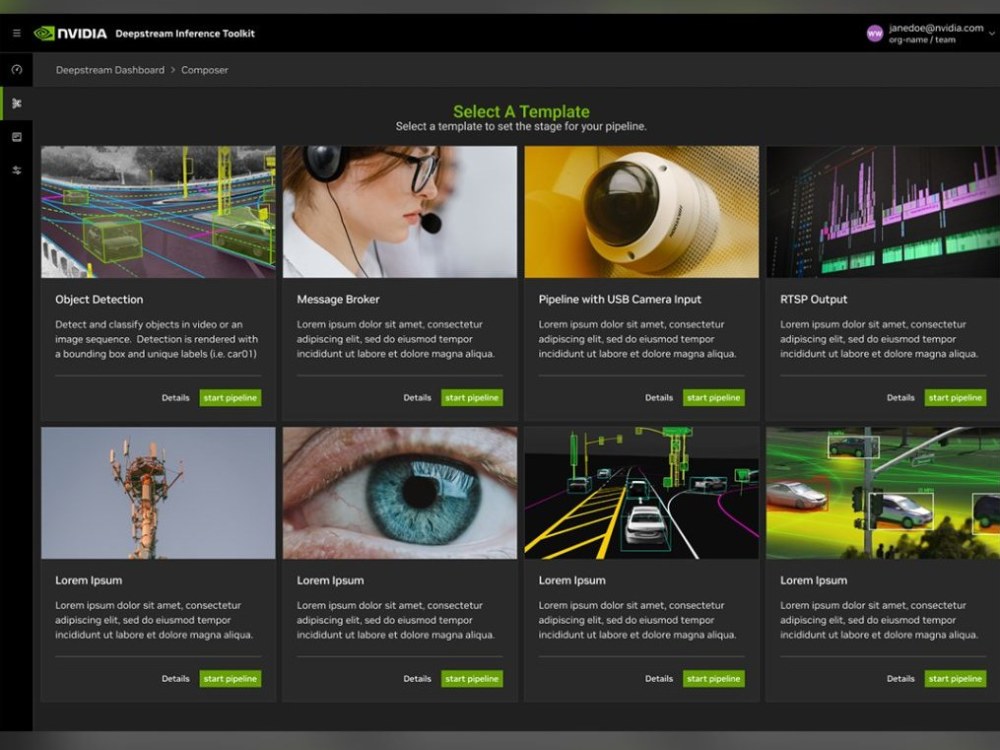View Details of Object Detection
The height and width of the screenshot is (750, 1000).
pyautogui.click(x=175, y=398)
